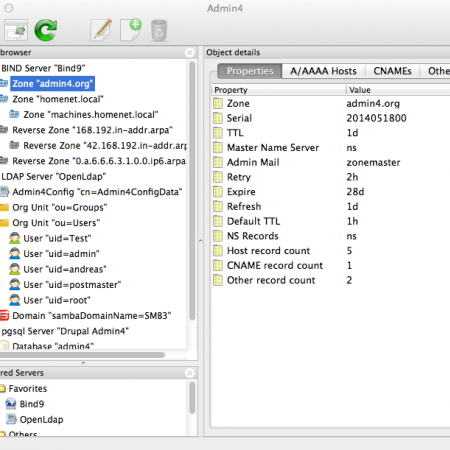Screen dimensions: 450x450
Task: Select the Favorites group
Action: click(28, 389)
